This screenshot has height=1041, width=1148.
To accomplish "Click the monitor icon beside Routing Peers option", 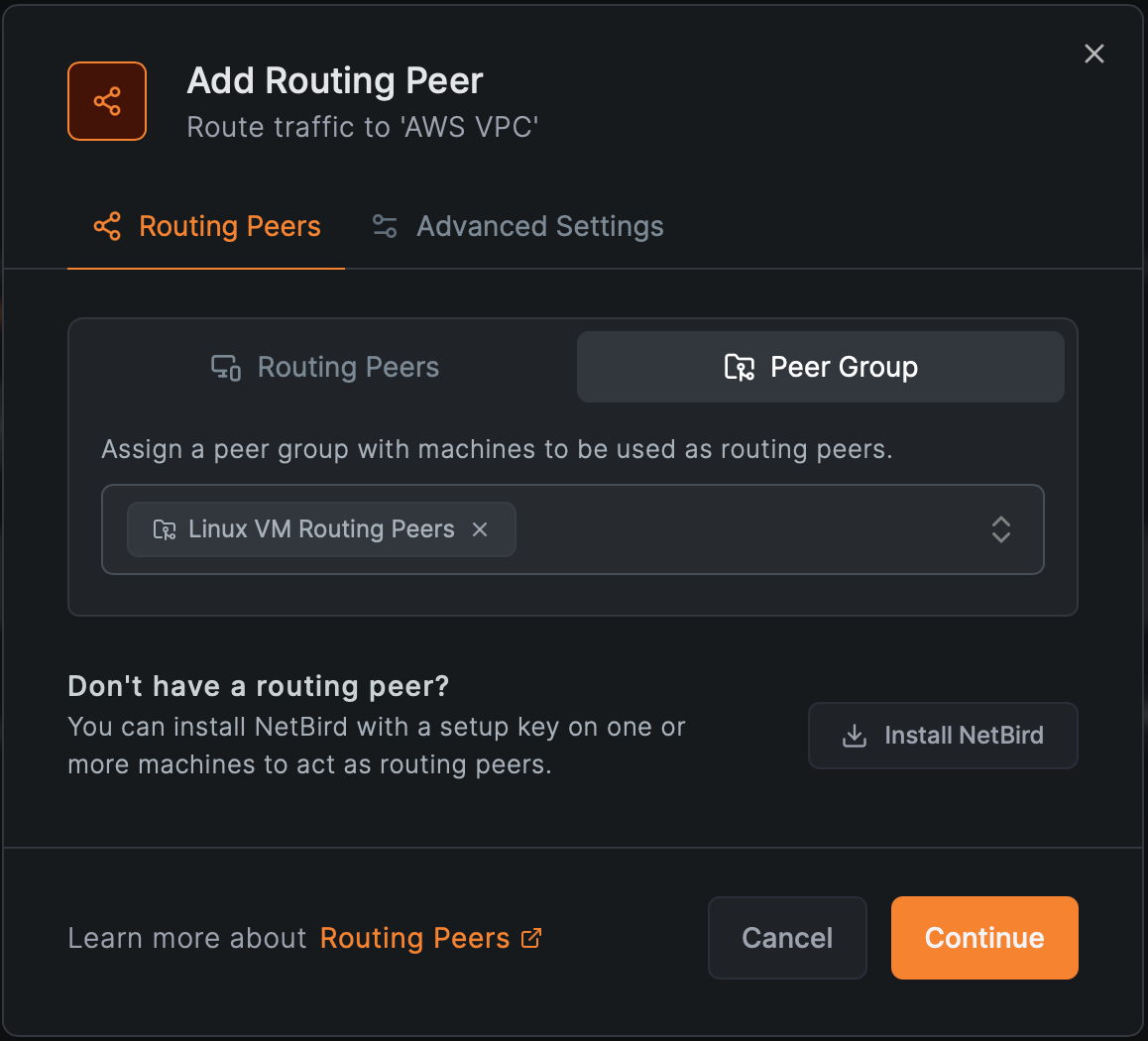I will tap(225, 367).
